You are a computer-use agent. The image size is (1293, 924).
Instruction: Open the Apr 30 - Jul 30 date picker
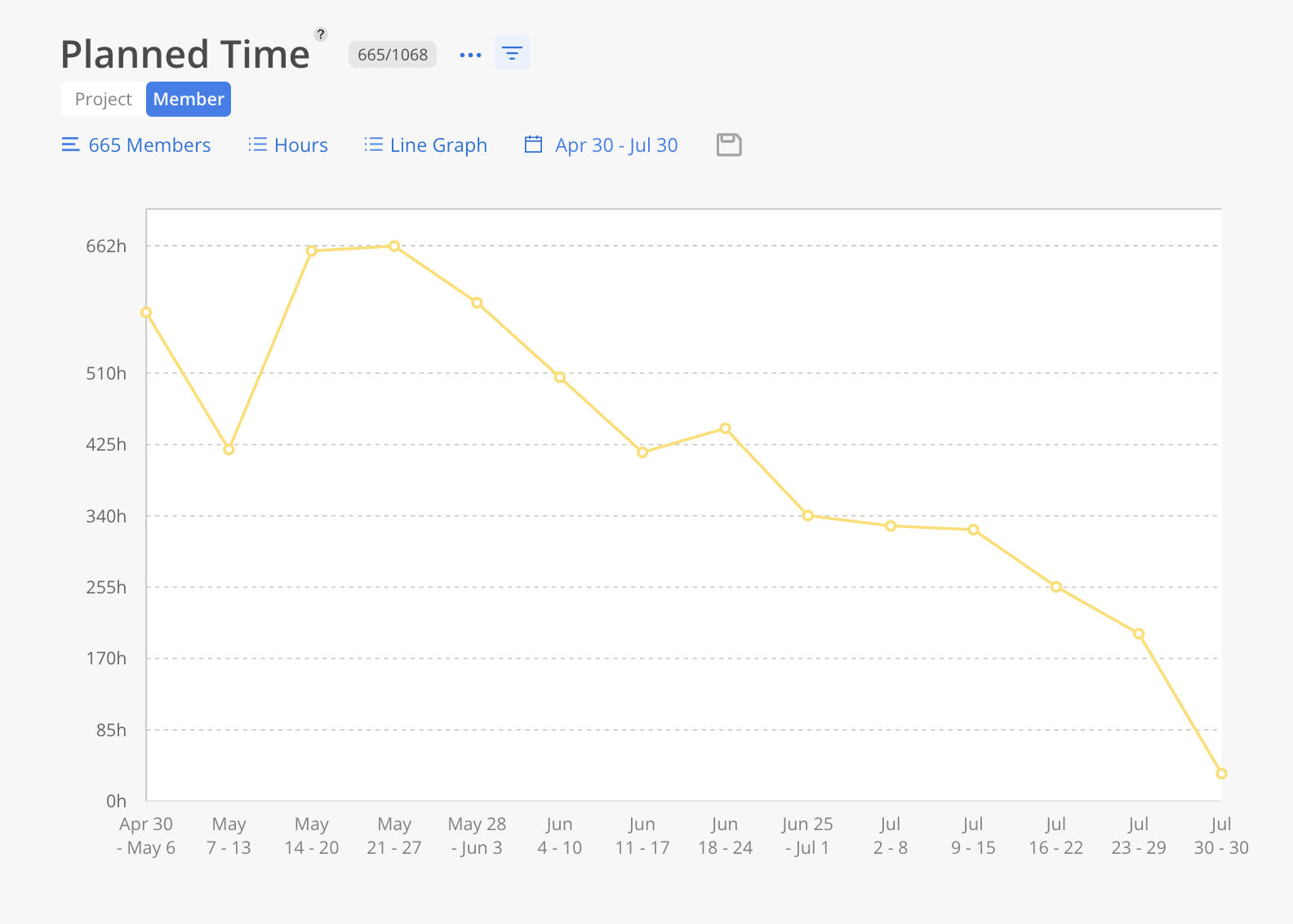(616, 145)
